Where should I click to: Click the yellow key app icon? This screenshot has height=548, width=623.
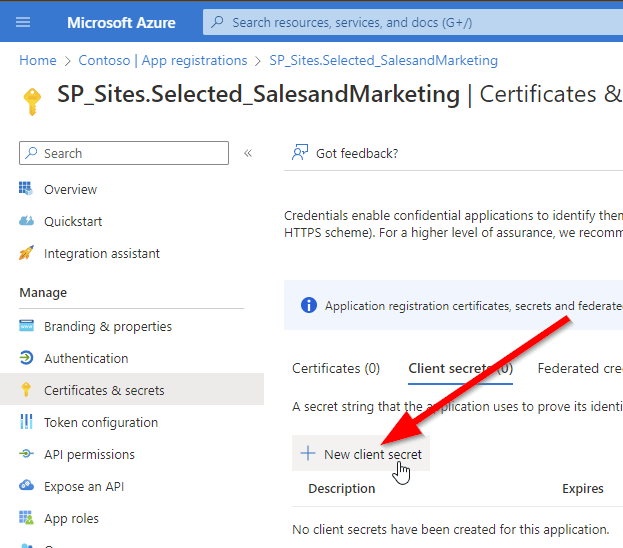[32, 102]
